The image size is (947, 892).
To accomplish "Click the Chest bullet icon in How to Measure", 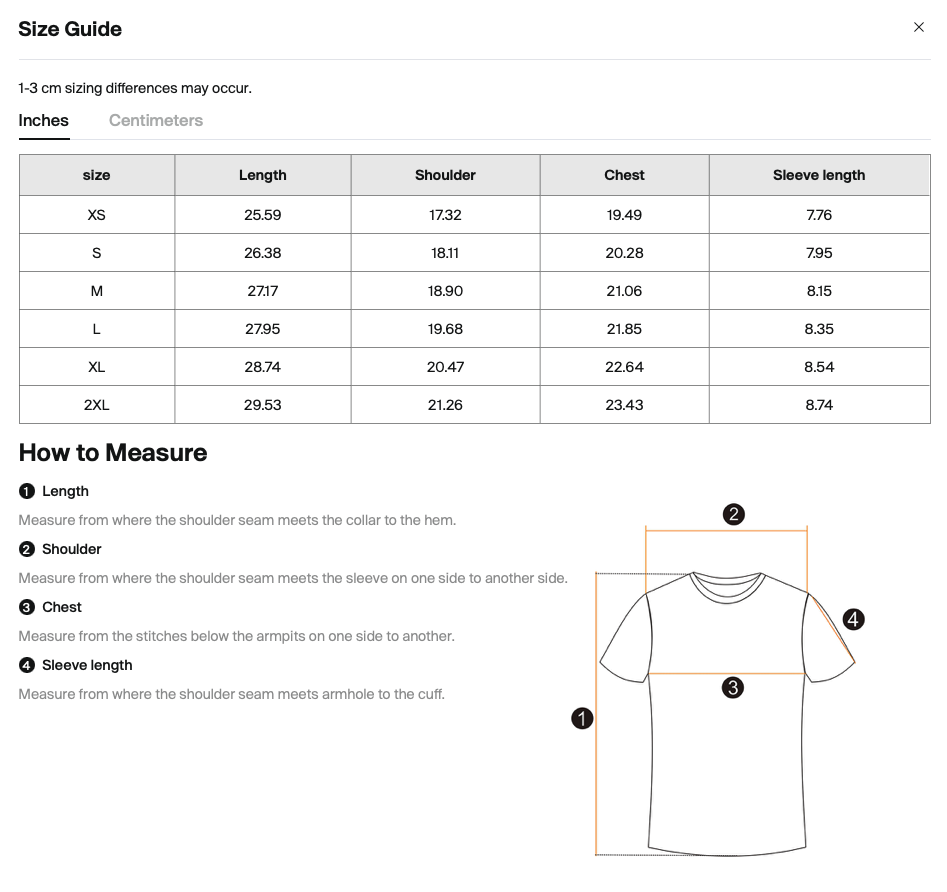I will coord(27,608).
